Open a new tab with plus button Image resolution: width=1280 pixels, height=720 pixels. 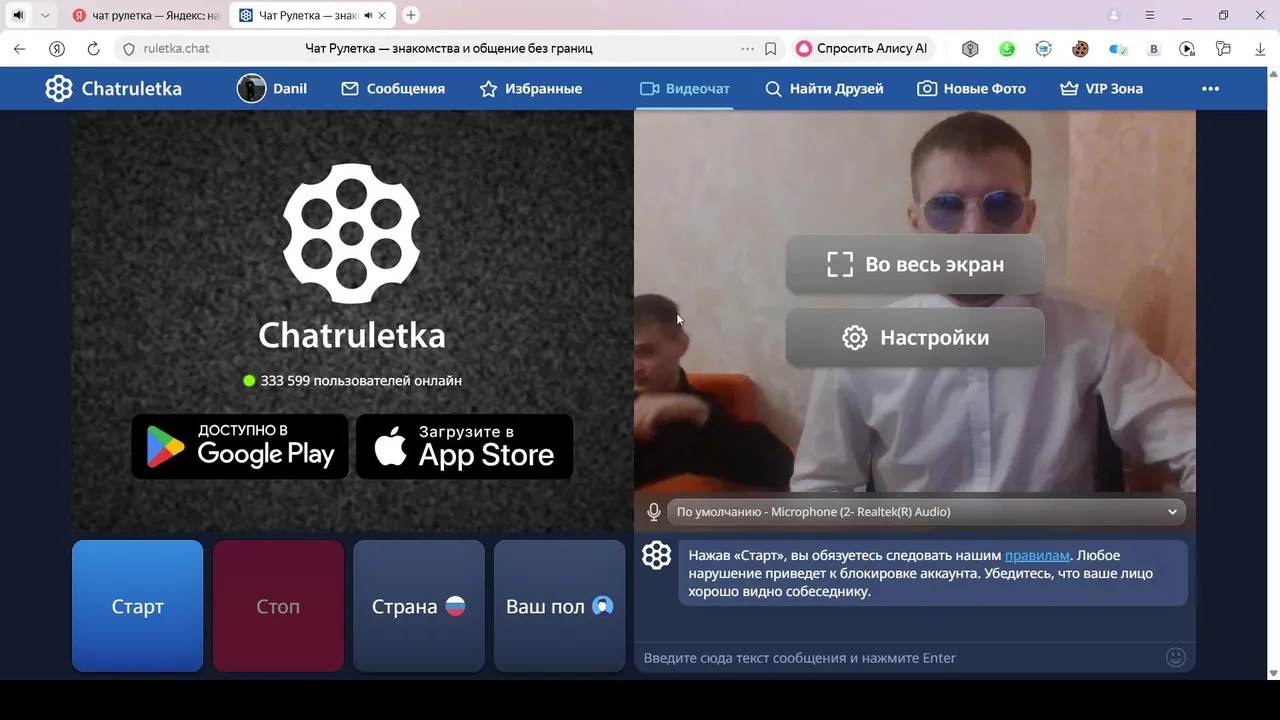(411, 15)
